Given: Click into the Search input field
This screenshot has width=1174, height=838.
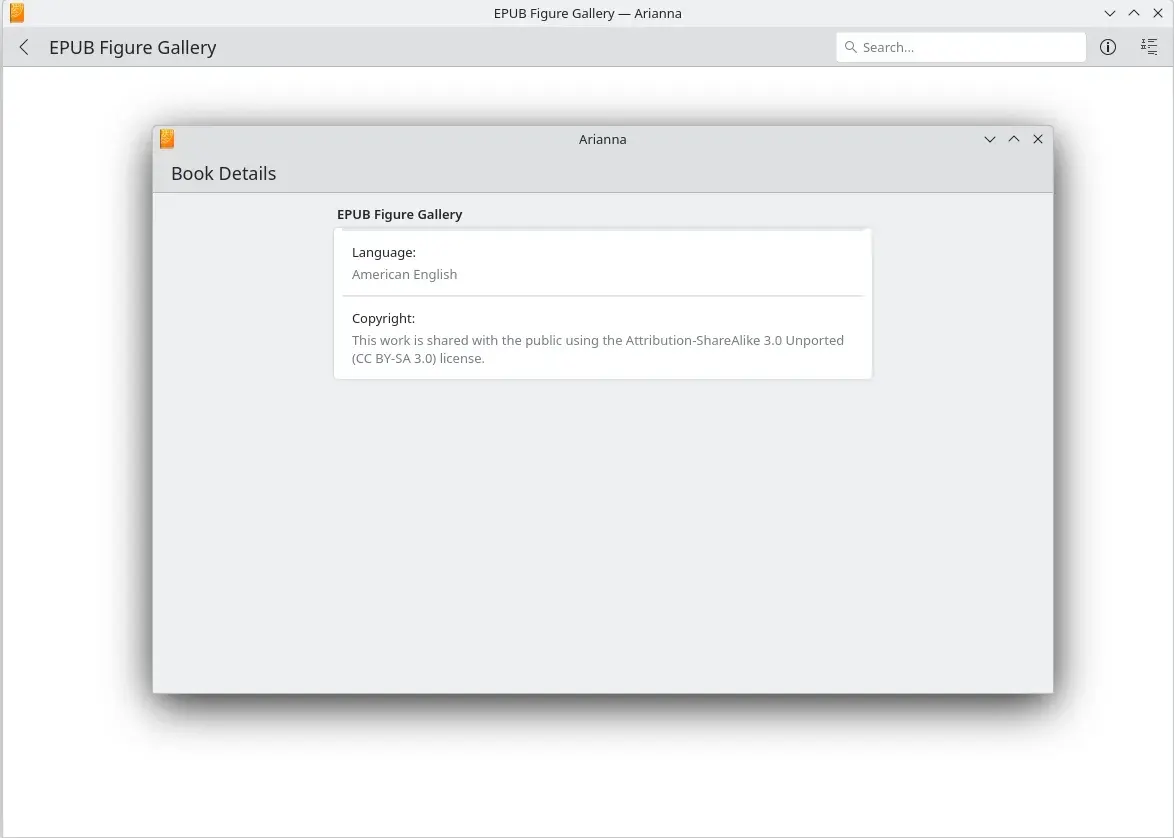Looking at the screenshot, I should [x=960, y=47].
